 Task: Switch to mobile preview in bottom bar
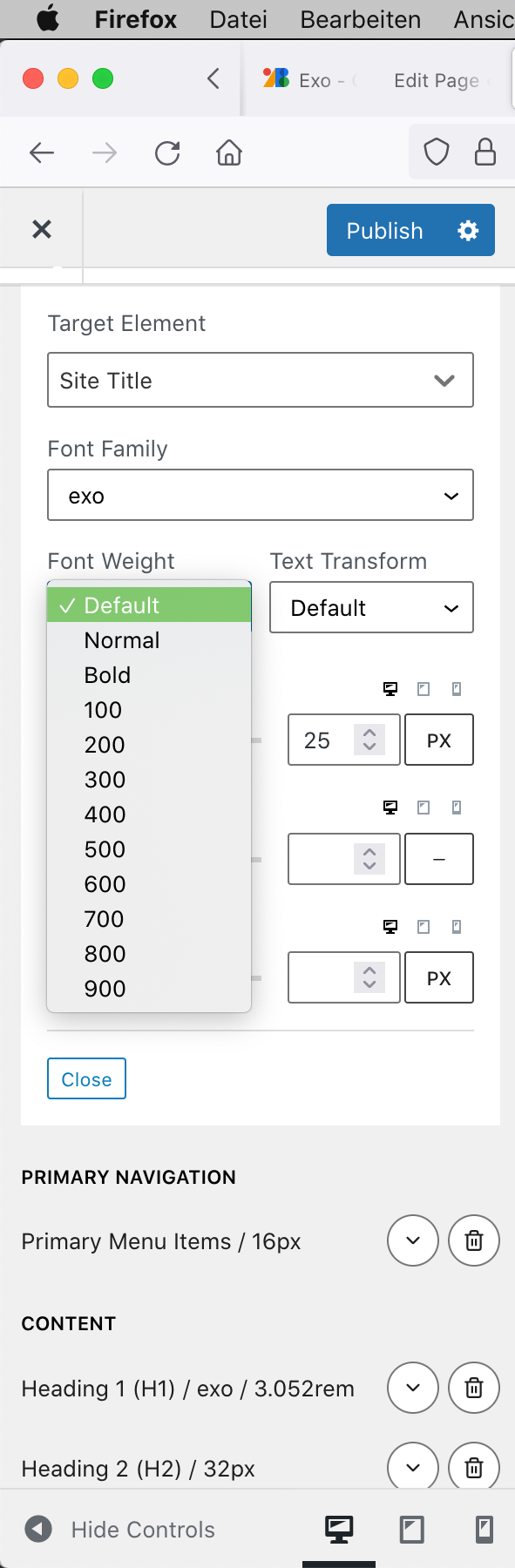tap(484, 1529)
